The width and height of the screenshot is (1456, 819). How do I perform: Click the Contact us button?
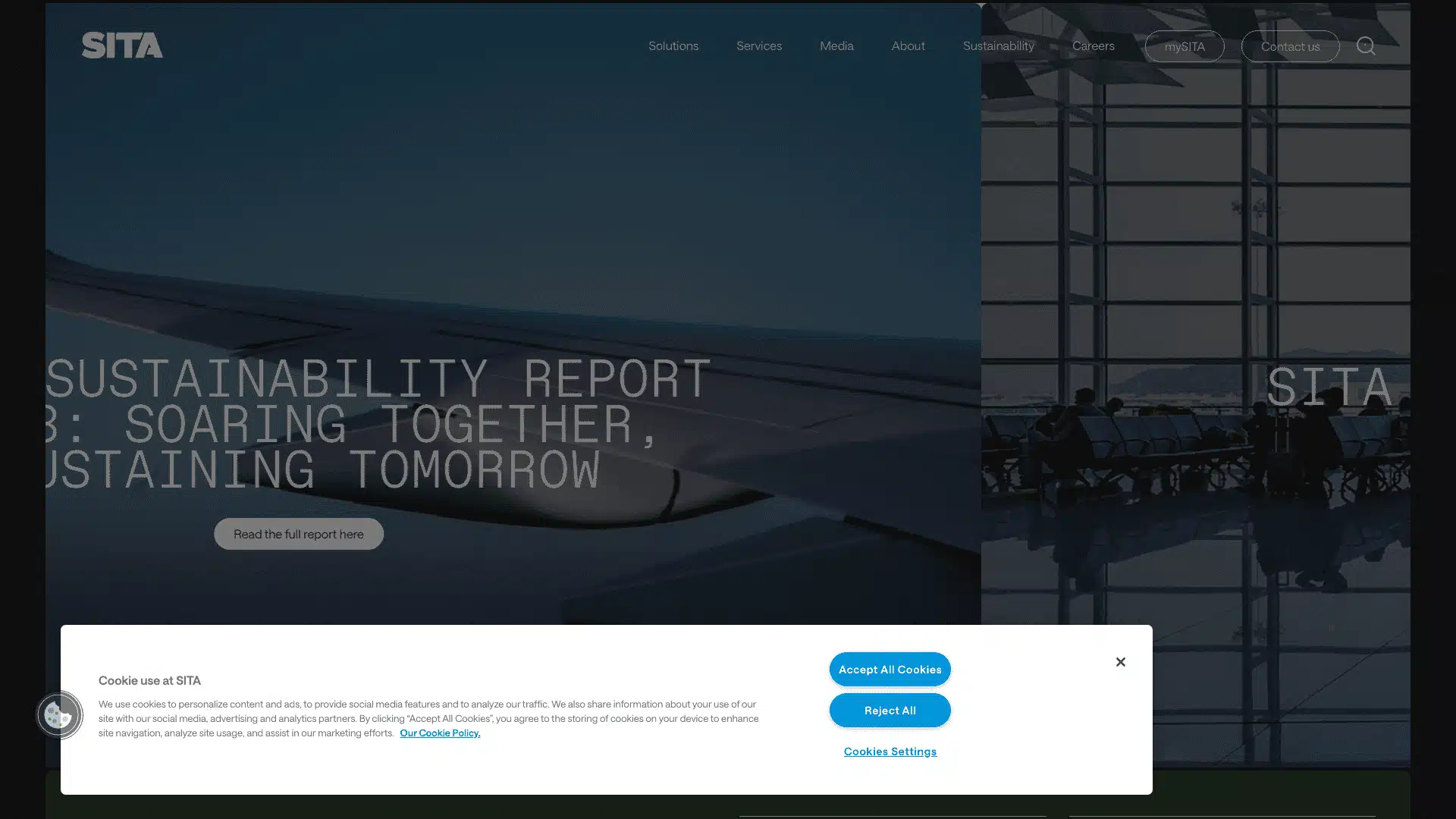pos(1290,46)
